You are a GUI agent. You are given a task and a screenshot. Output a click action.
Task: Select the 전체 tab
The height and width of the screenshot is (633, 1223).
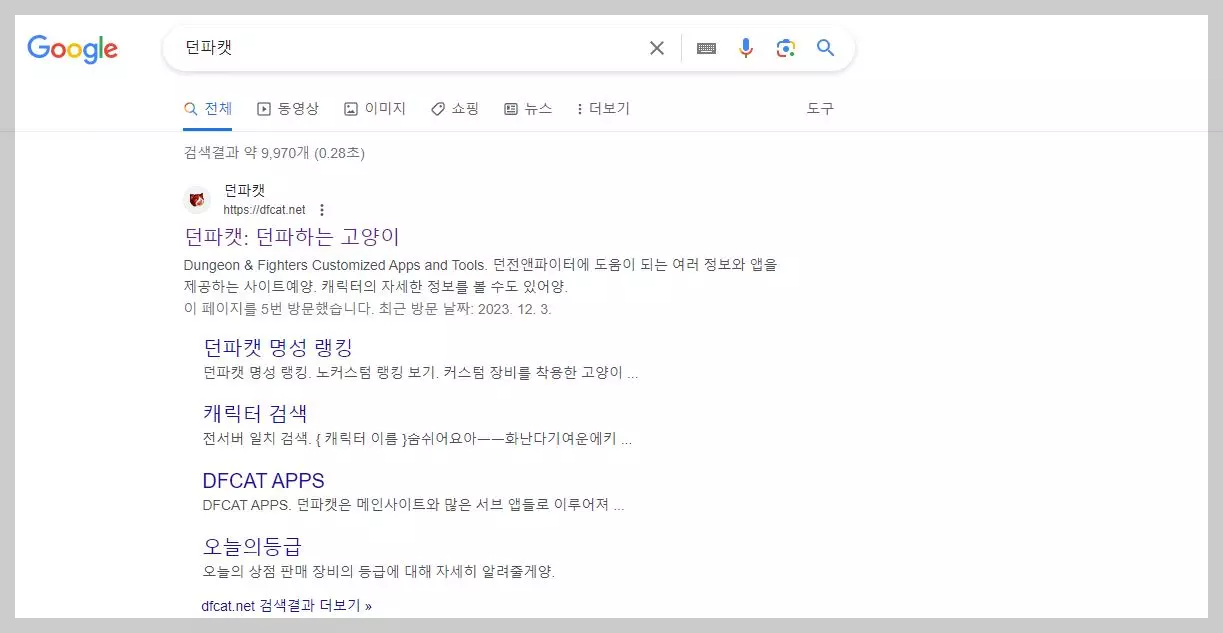click(208, 109)
